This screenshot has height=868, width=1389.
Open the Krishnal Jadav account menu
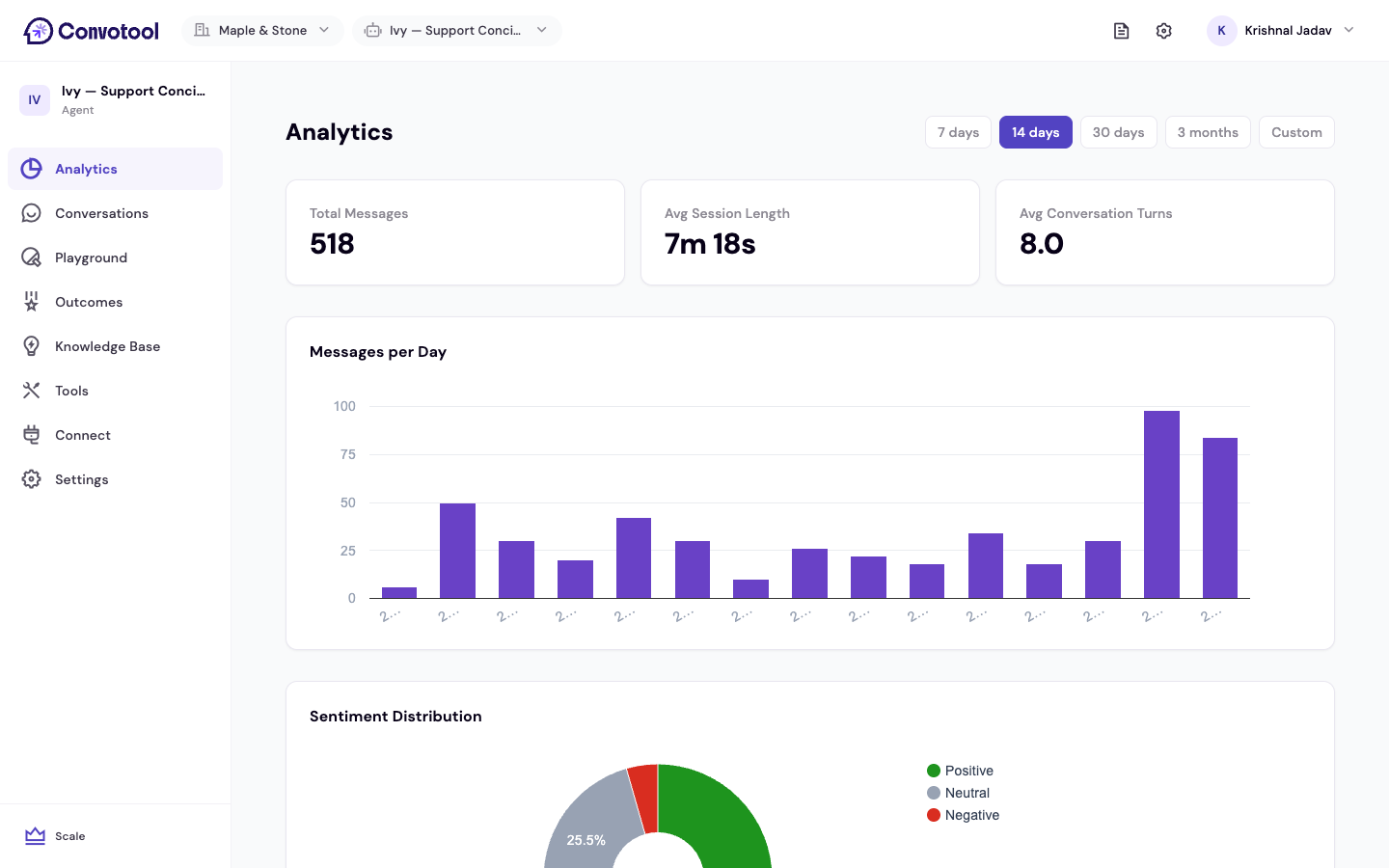coord(1281,31)
